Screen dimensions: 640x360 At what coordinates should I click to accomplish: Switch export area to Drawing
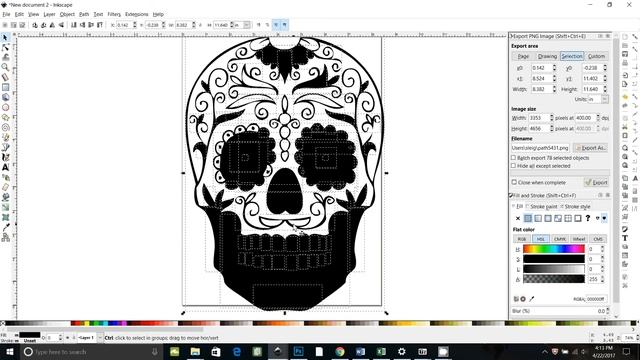[547, 56]
